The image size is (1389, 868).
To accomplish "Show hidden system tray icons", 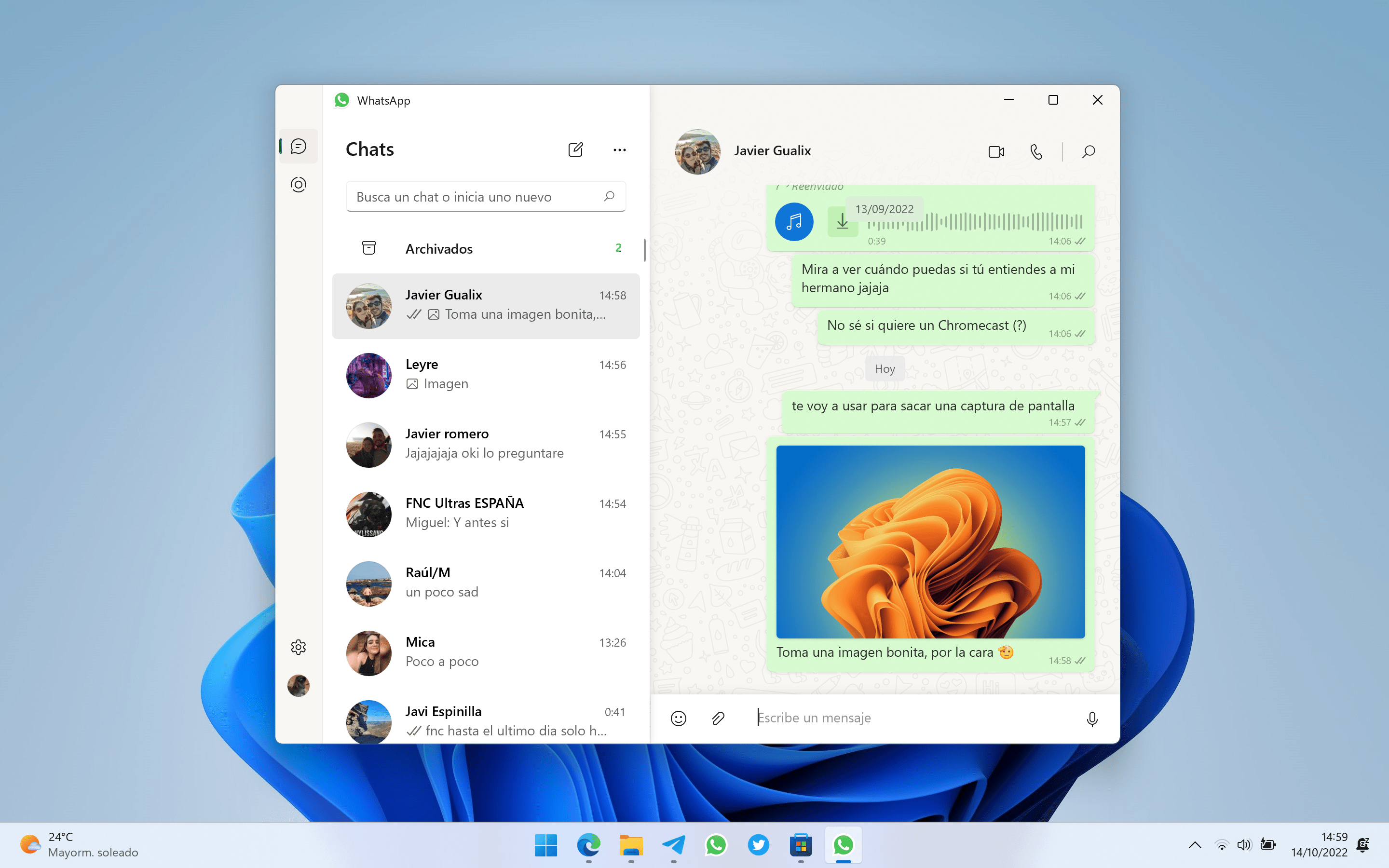I will click(1195, 844).
